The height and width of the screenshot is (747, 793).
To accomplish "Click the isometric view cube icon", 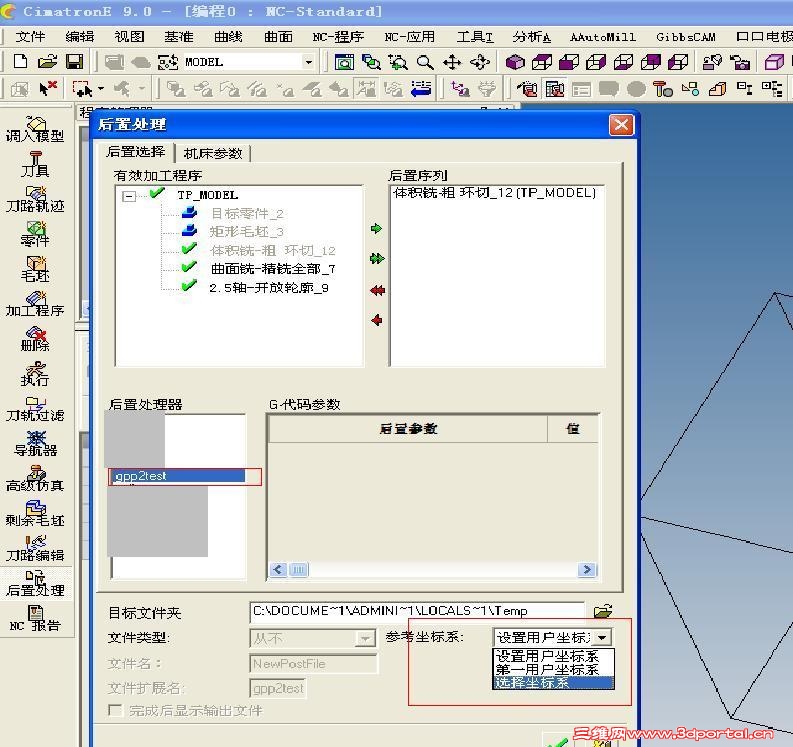I will point(515,62).
